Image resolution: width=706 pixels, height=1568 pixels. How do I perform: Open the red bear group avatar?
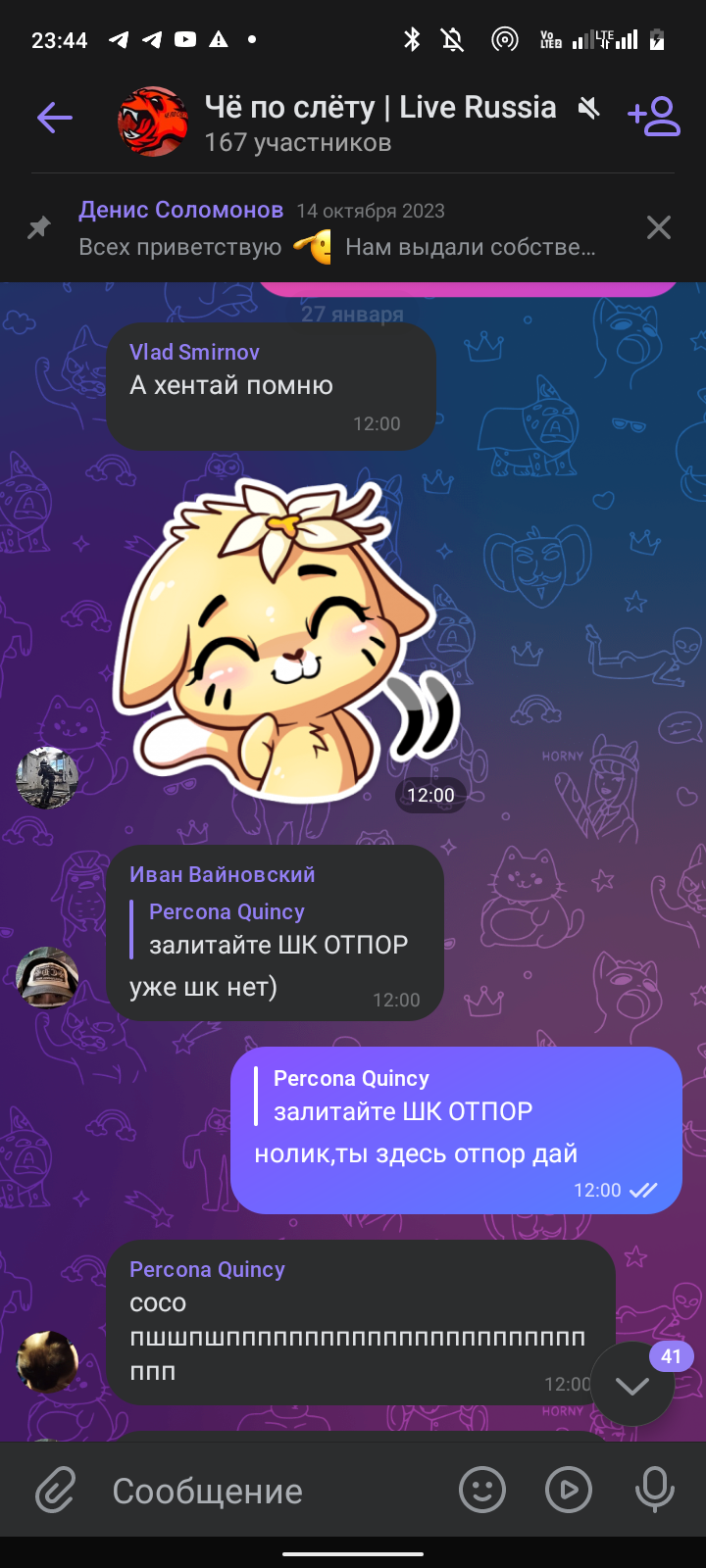[x=152, y=122]
